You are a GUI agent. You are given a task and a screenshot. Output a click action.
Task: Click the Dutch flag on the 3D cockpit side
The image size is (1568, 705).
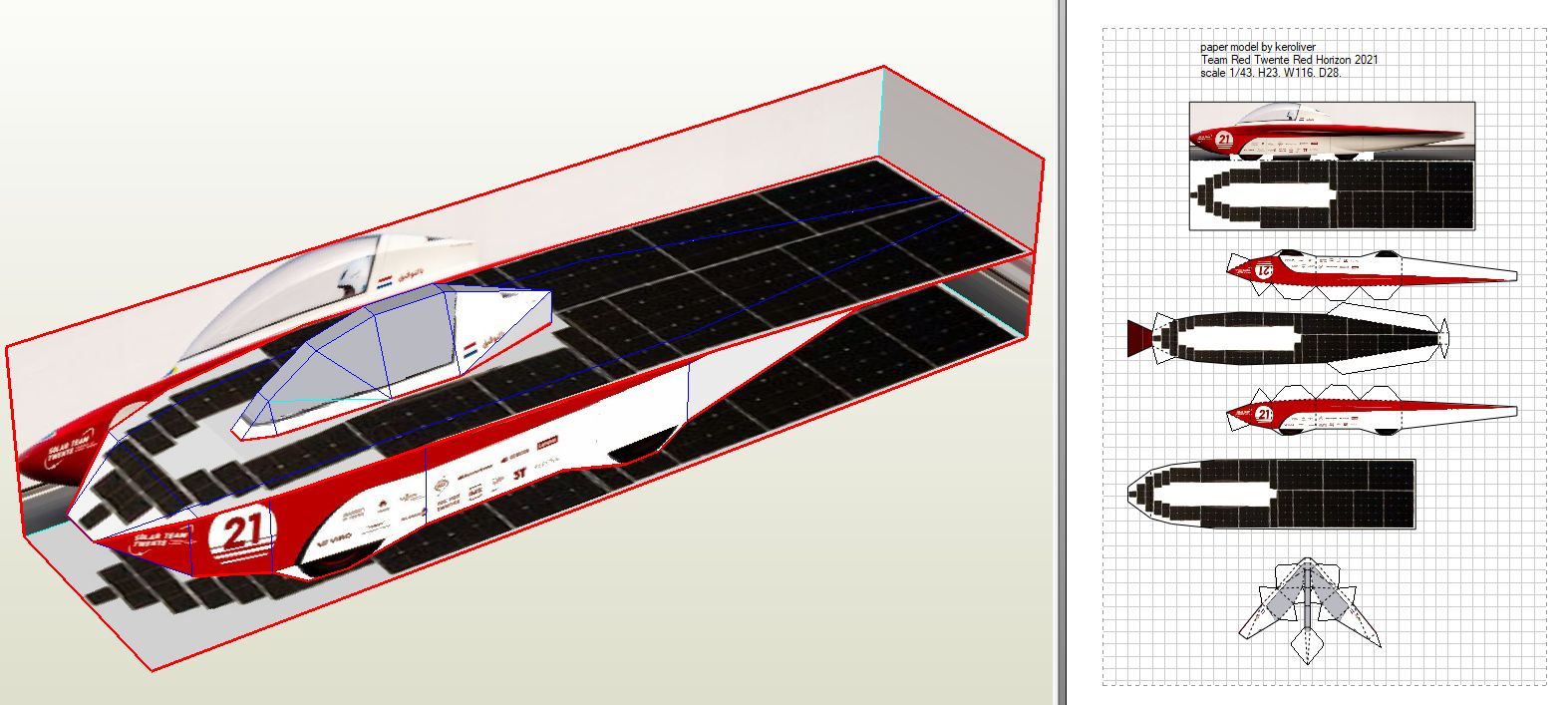[471, 351]
